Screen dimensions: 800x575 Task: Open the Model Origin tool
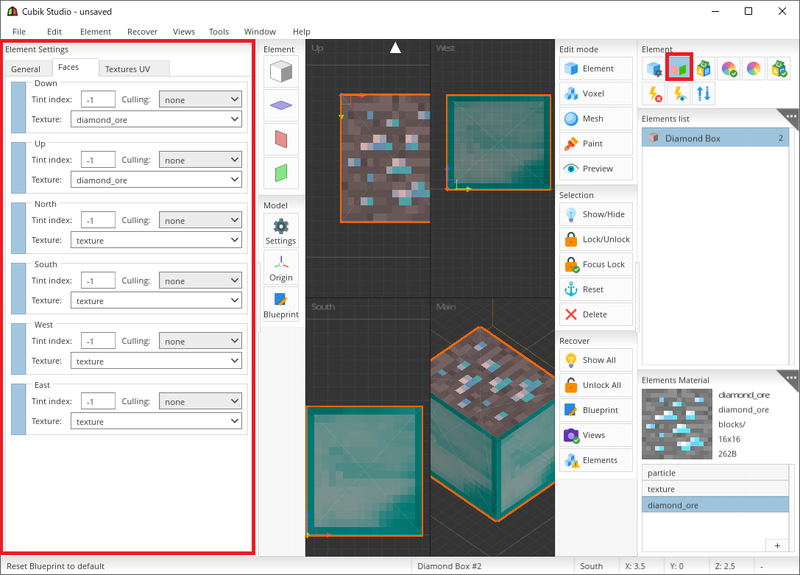(281, 267)
